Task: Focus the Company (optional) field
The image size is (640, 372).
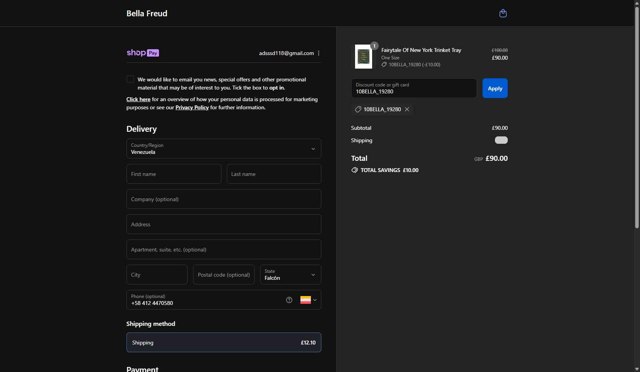Action: pyautogui.click(x=224, y=199)
